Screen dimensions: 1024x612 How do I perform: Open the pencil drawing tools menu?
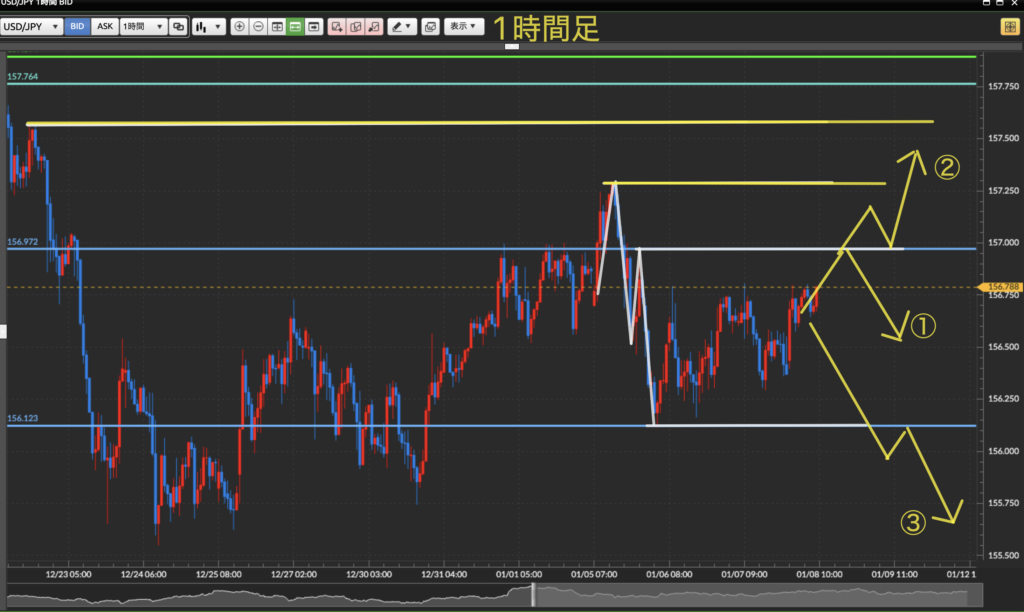(x=402, y=27)
